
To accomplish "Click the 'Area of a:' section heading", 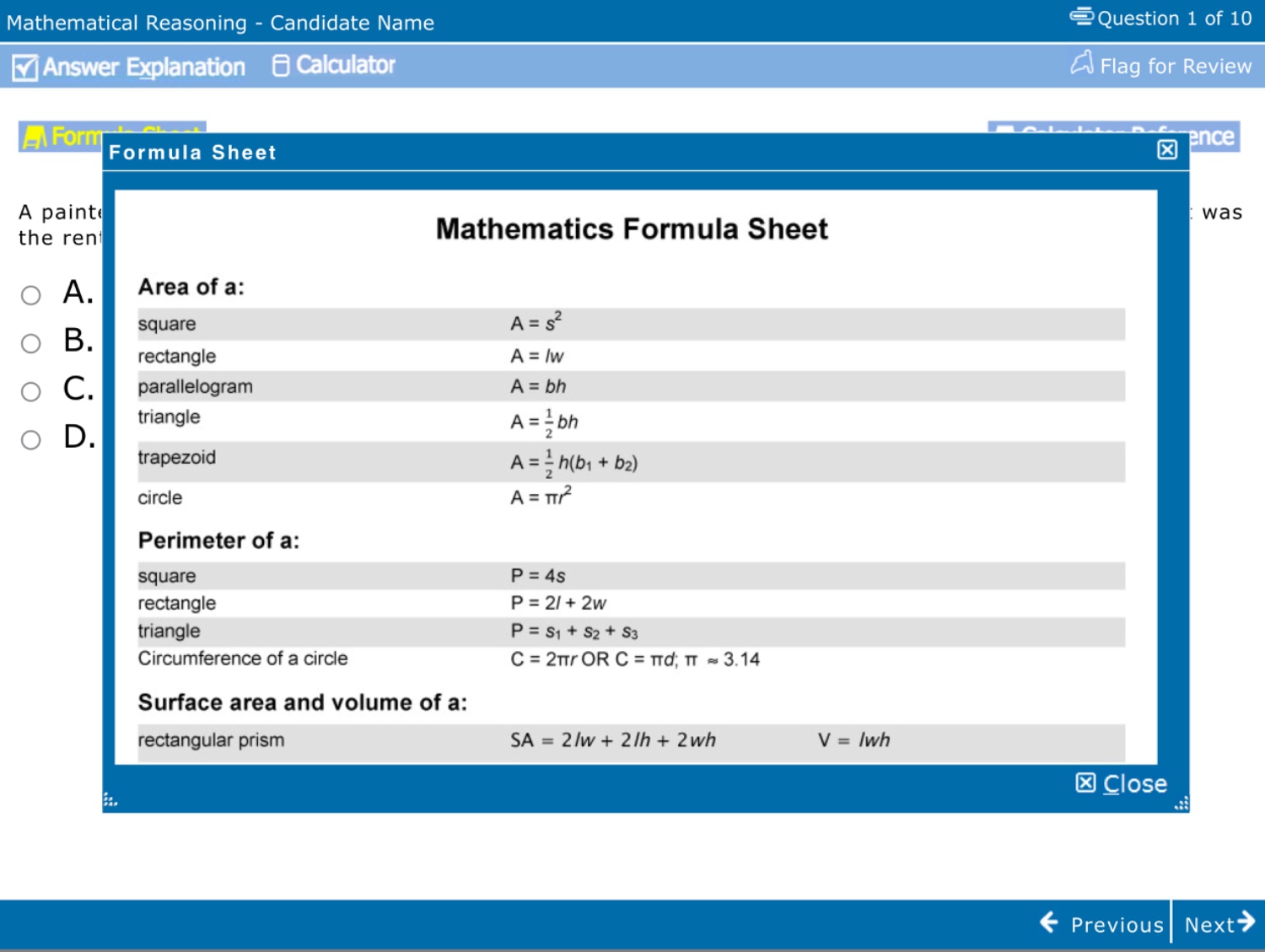I will (191, 287).
